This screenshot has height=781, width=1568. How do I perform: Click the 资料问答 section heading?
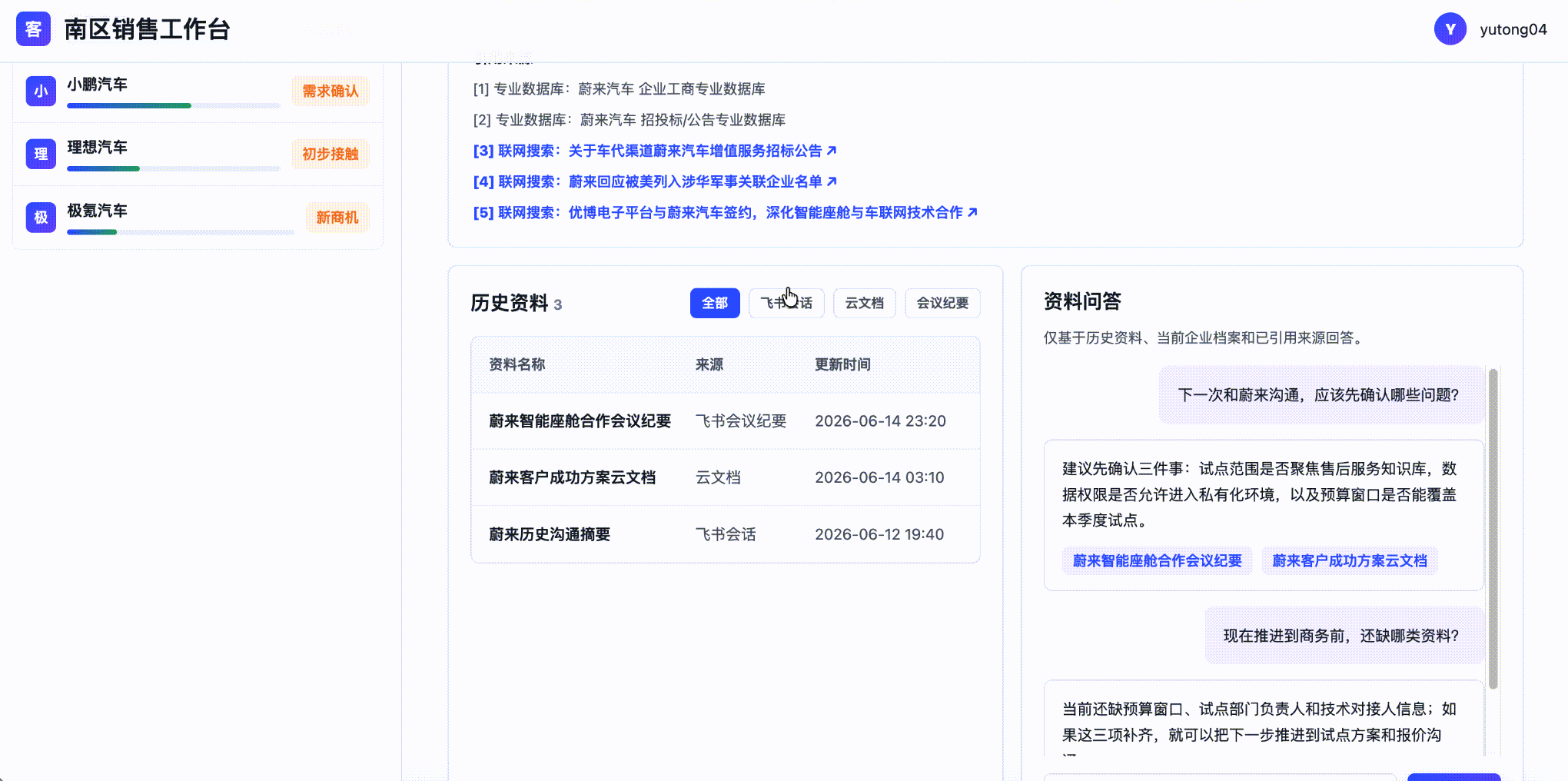pyautogui.click(x=1082, y=301)
